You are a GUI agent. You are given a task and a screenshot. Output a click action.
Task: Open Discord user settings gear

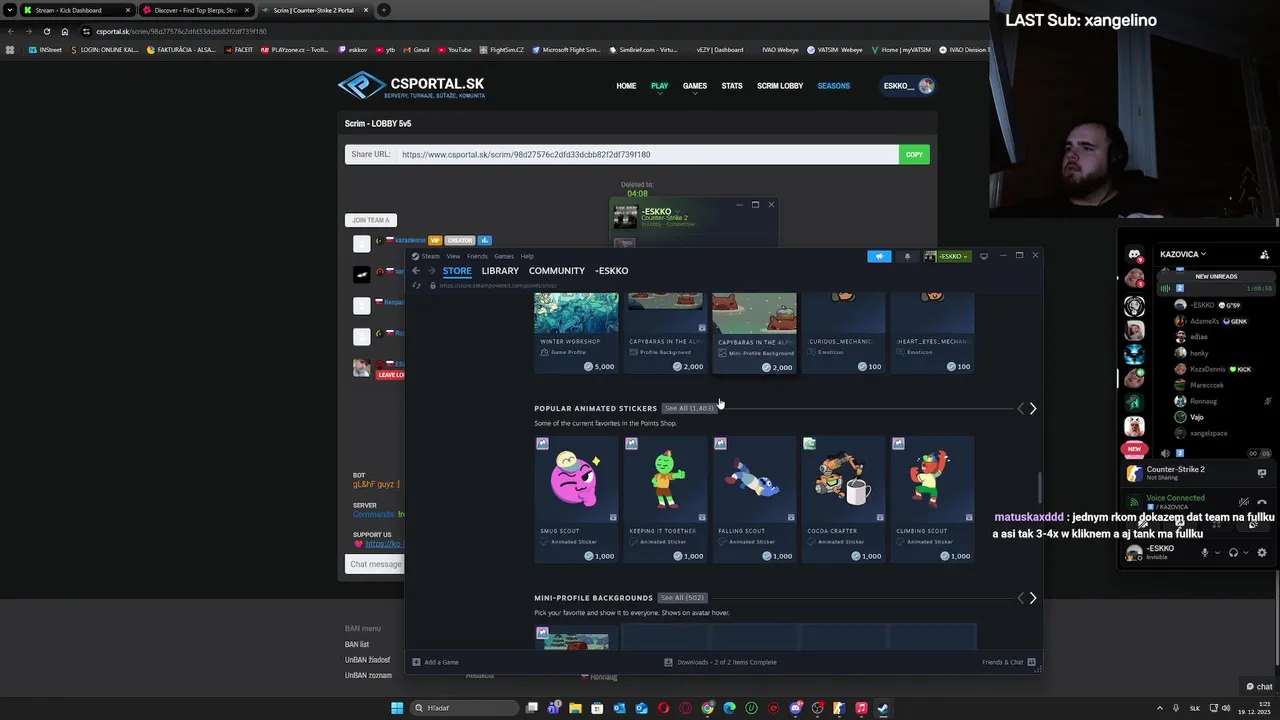coord(1262,552)
